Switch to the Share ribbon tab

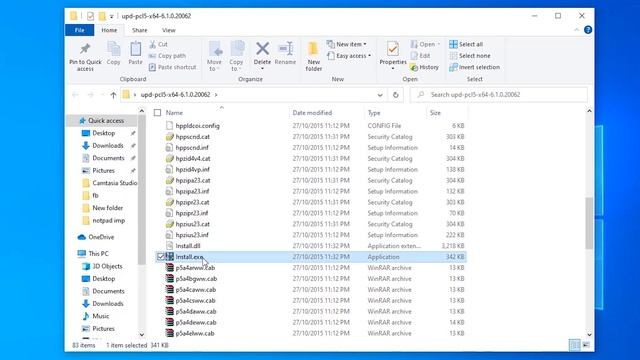pyautogui.click(x=140, y=30)
